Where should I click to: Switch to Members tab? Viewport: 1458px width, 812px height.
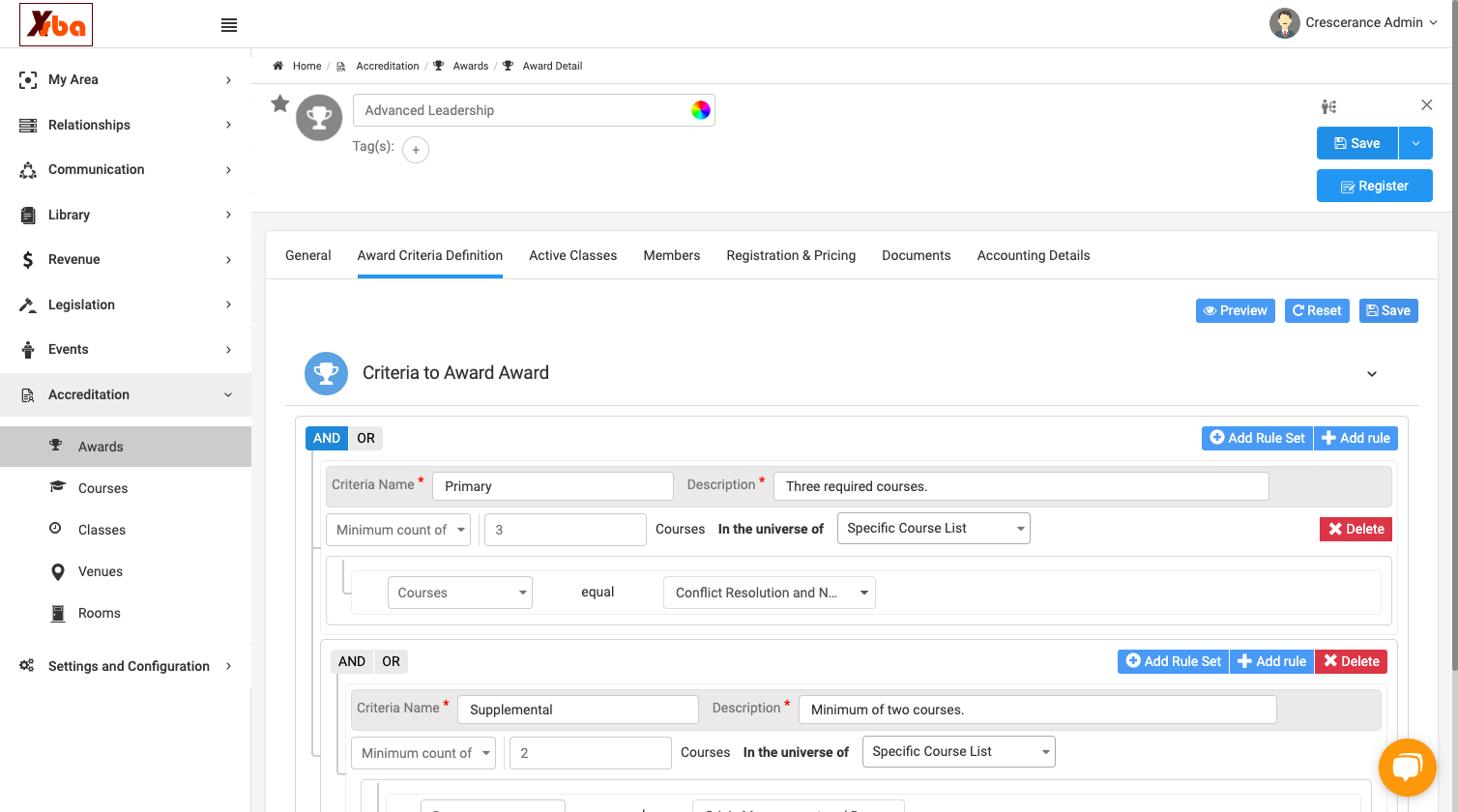coord(672,255)
